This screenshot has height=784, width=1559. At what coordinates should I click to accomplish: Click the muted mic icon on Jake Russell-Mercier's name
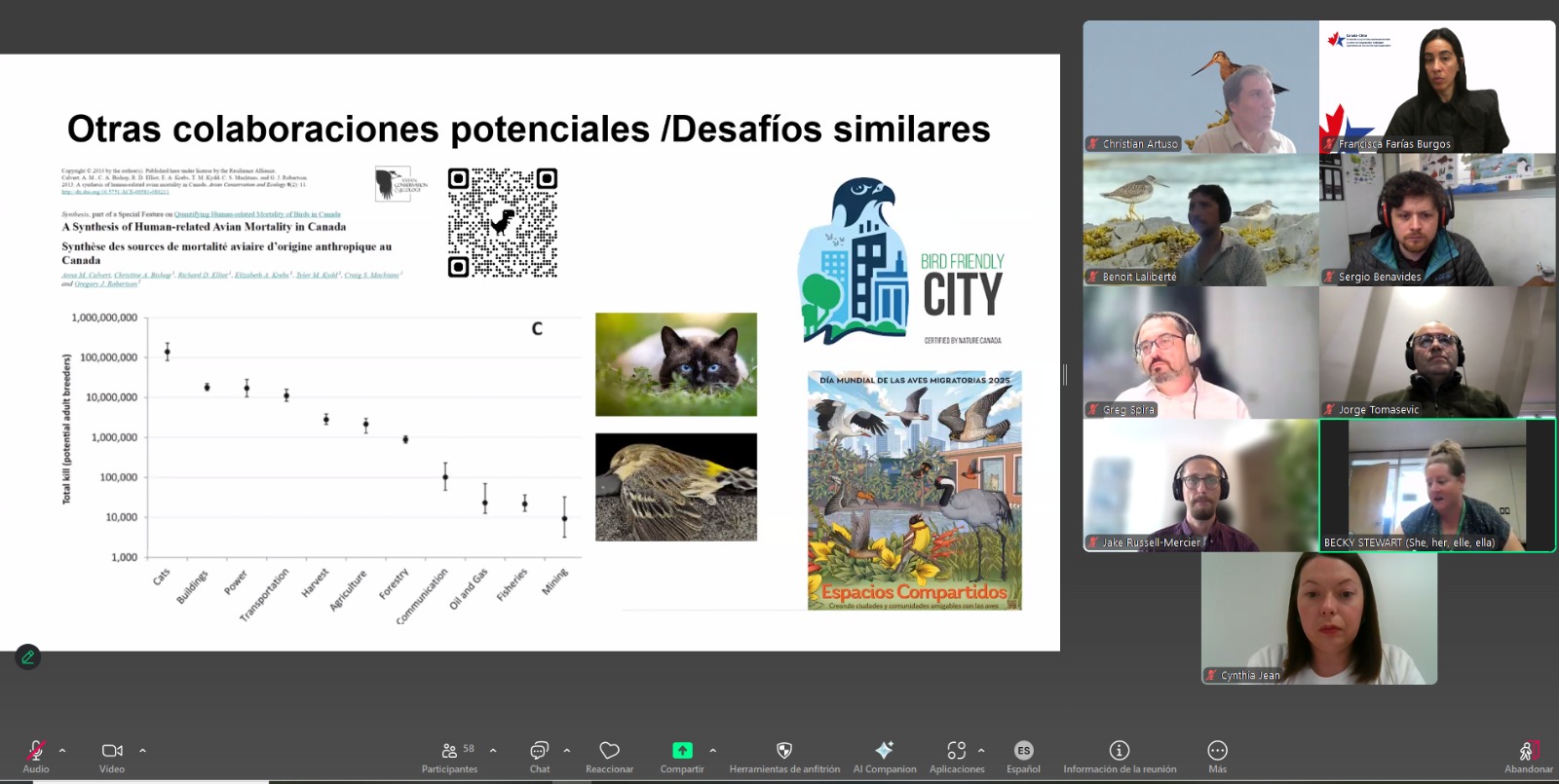[x=1093, y=542]
